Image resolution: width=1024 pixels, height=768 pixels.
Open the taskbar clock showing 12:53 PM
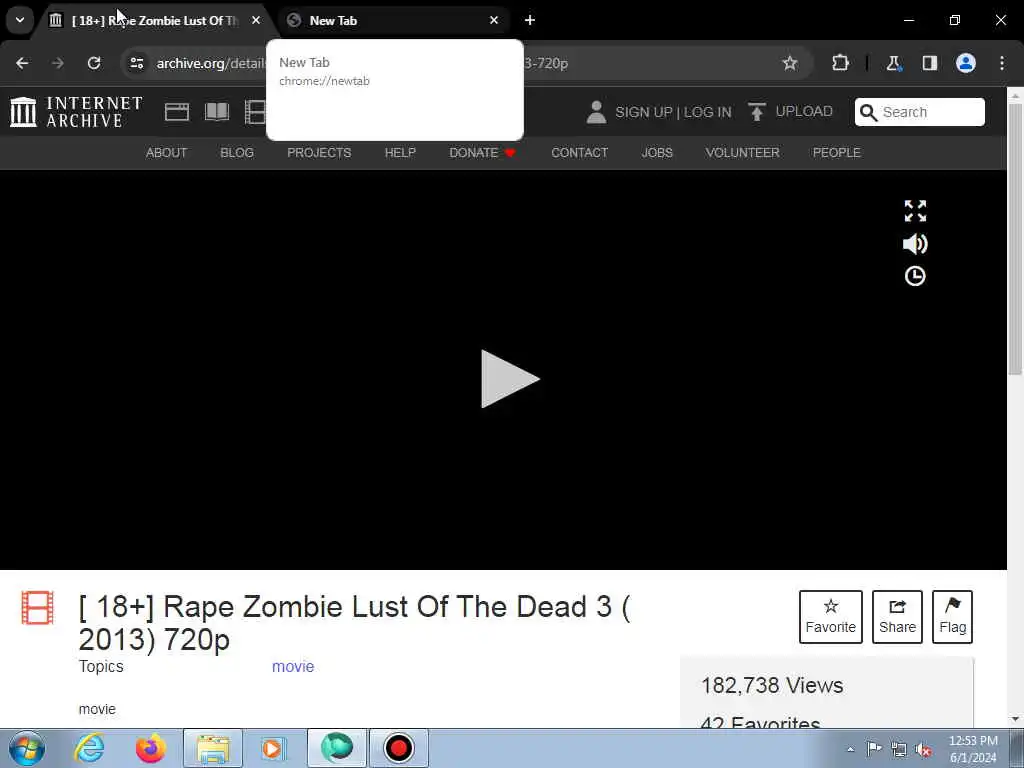[x=973, y=749]
